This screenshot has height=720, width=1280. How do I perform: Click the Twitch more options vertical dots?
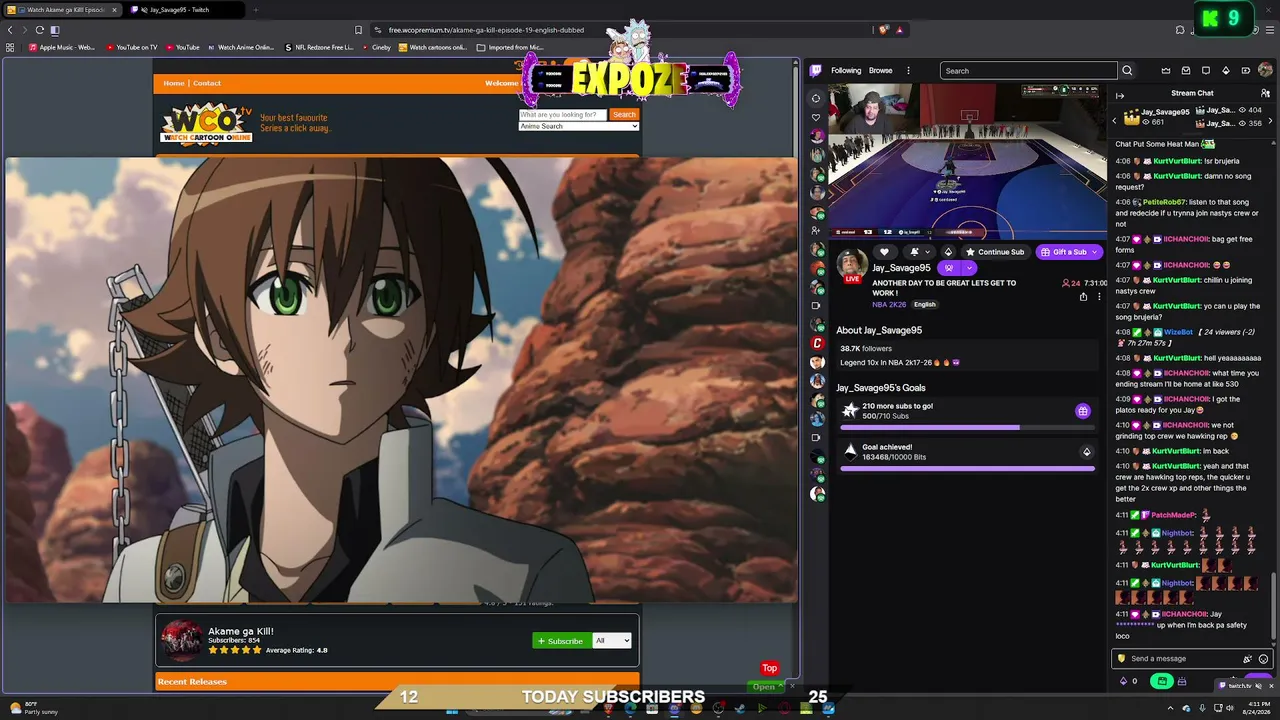908,71
